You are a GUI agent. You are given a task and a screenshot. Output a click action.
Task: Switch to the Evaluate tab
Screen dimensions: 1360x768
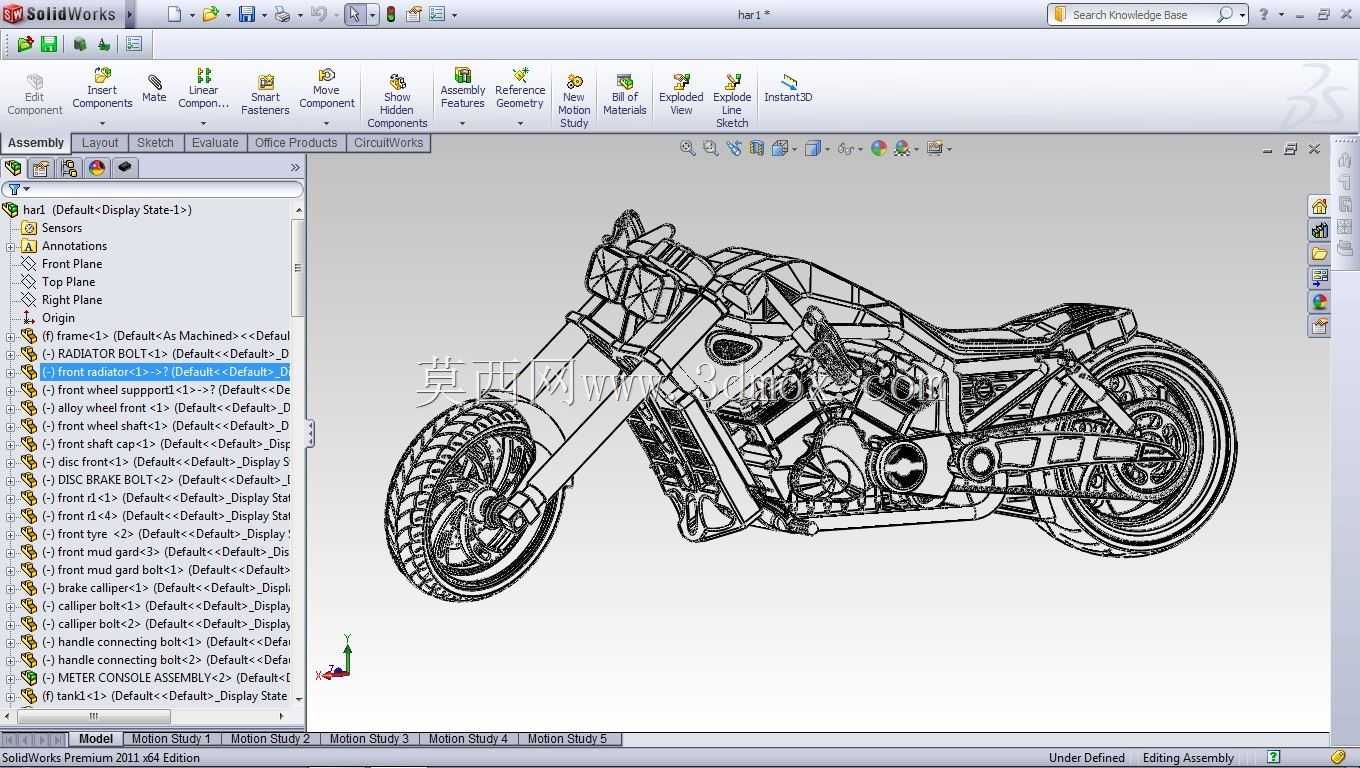215,143
